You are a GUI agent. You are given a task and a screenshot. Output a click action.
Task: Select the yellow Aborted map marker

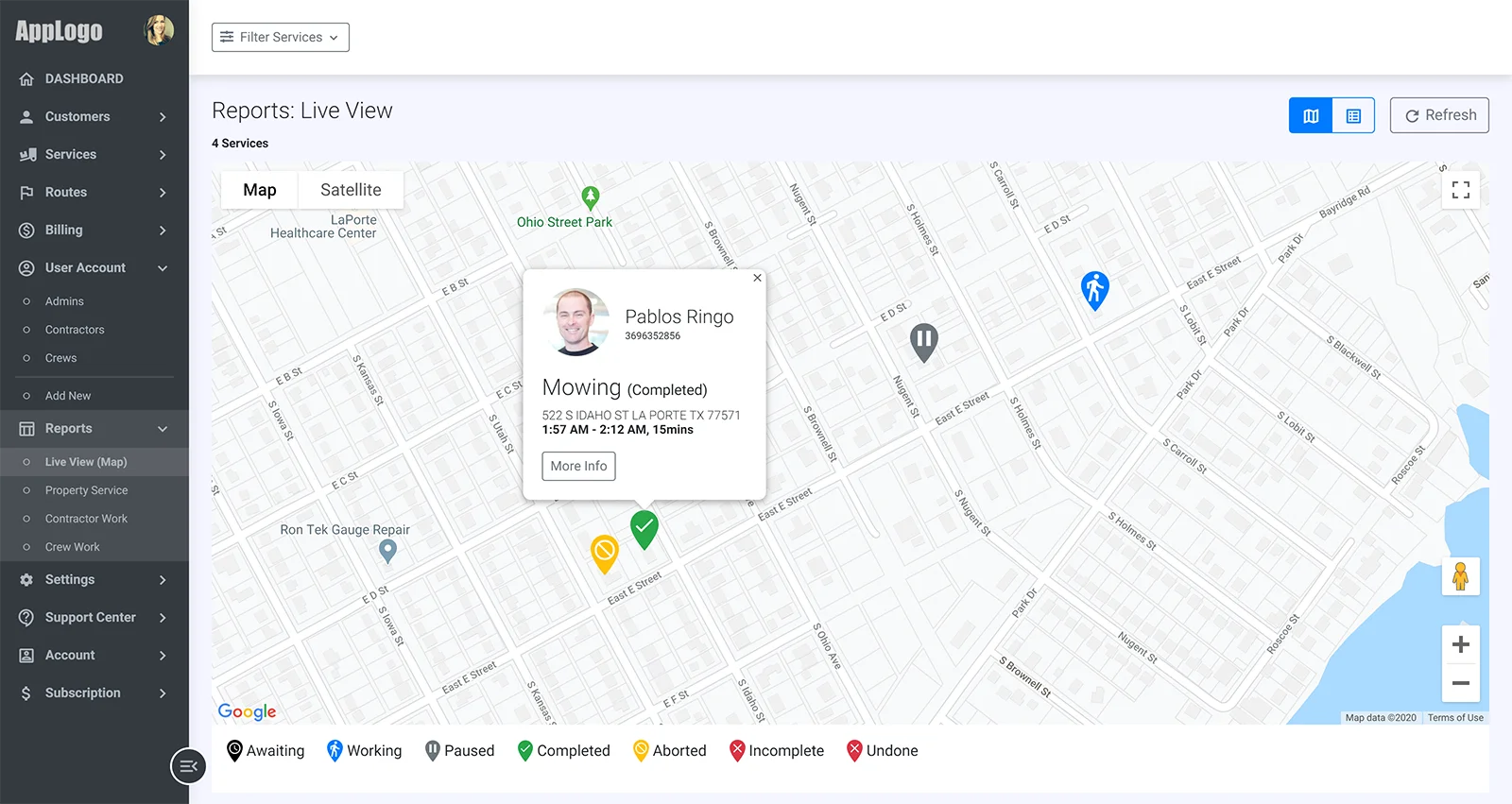604,554
